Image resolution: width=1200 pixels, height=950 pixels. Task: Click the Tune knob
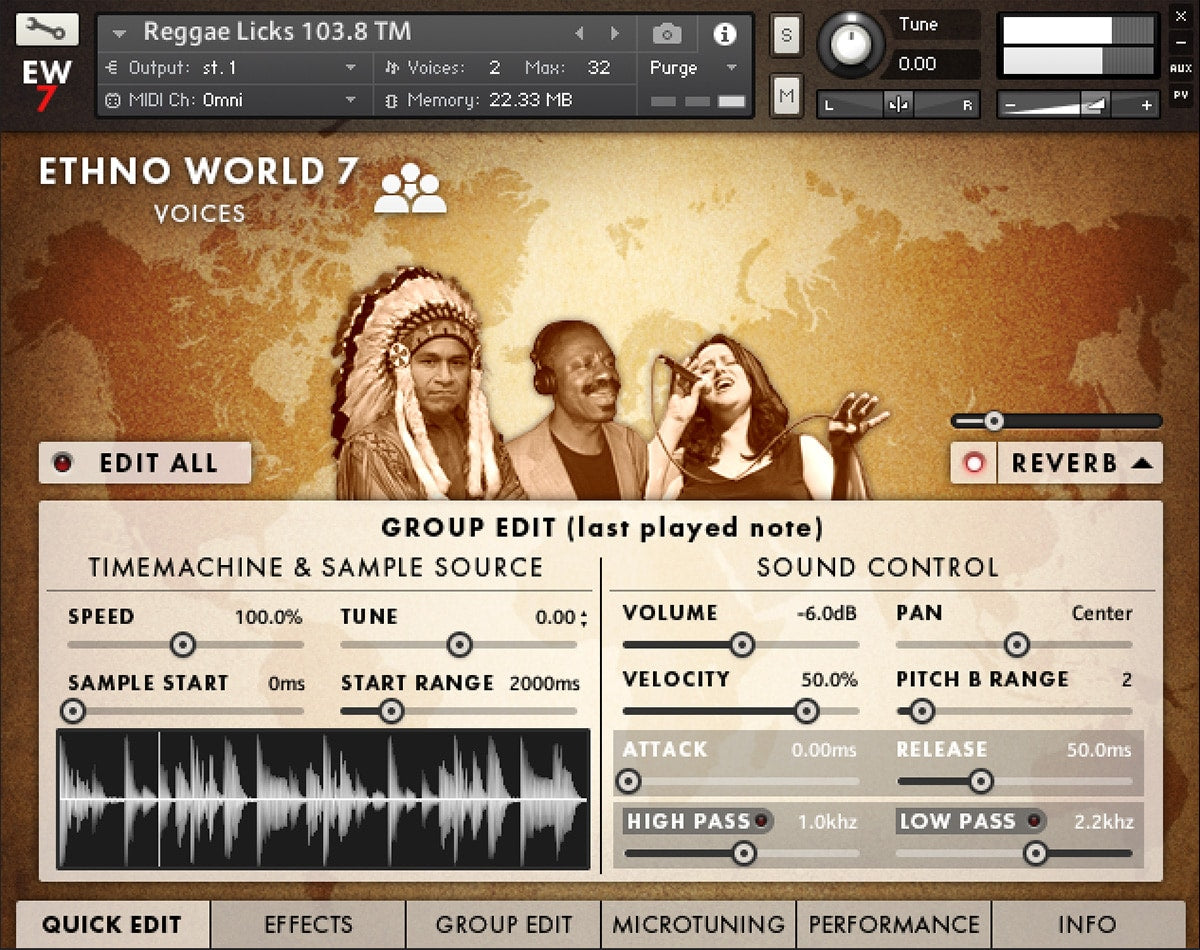pos(852,45)
